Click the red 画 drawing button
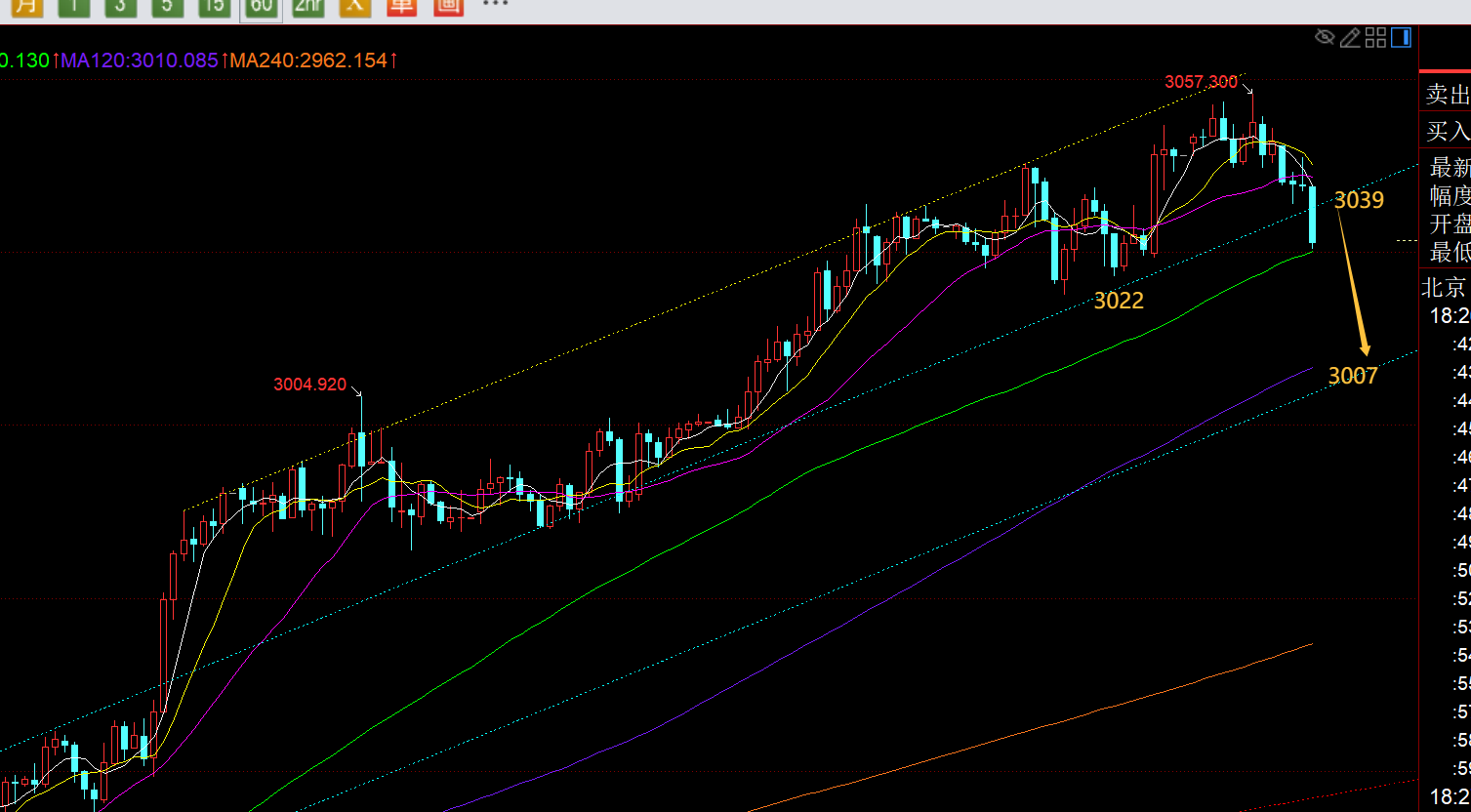 click(x=448, y=6)
